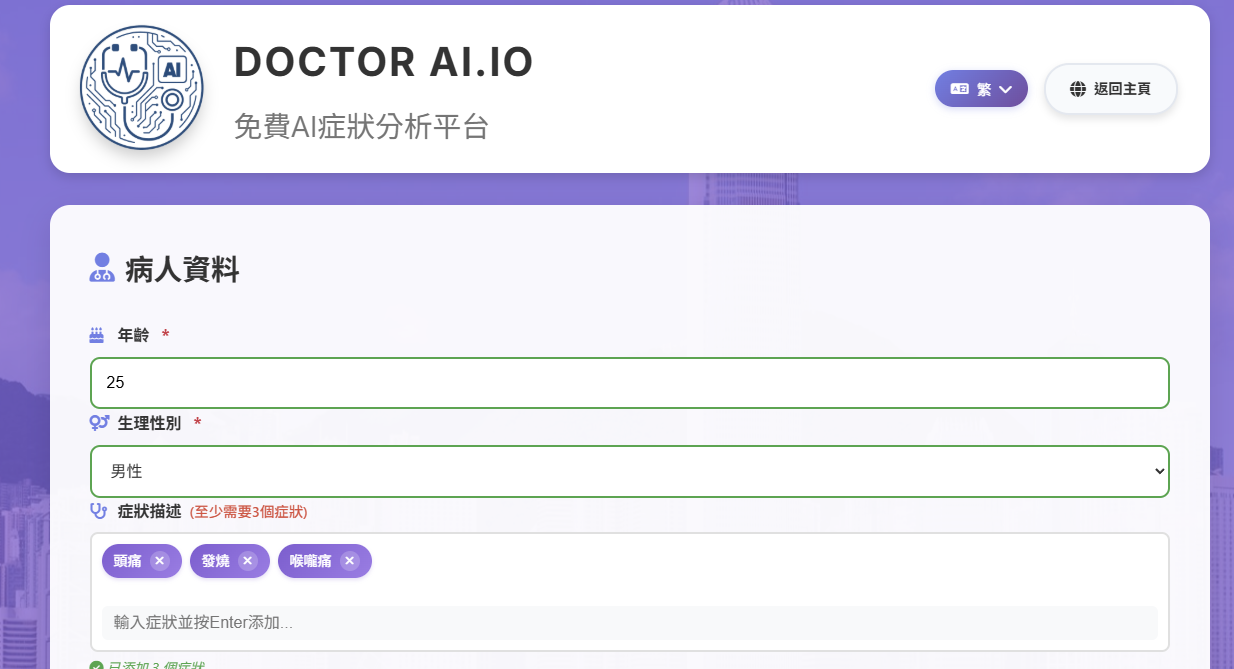The image size is (1234, 669).
Task: Select the purple 繁 language button
Action: (x=981, y=88)
